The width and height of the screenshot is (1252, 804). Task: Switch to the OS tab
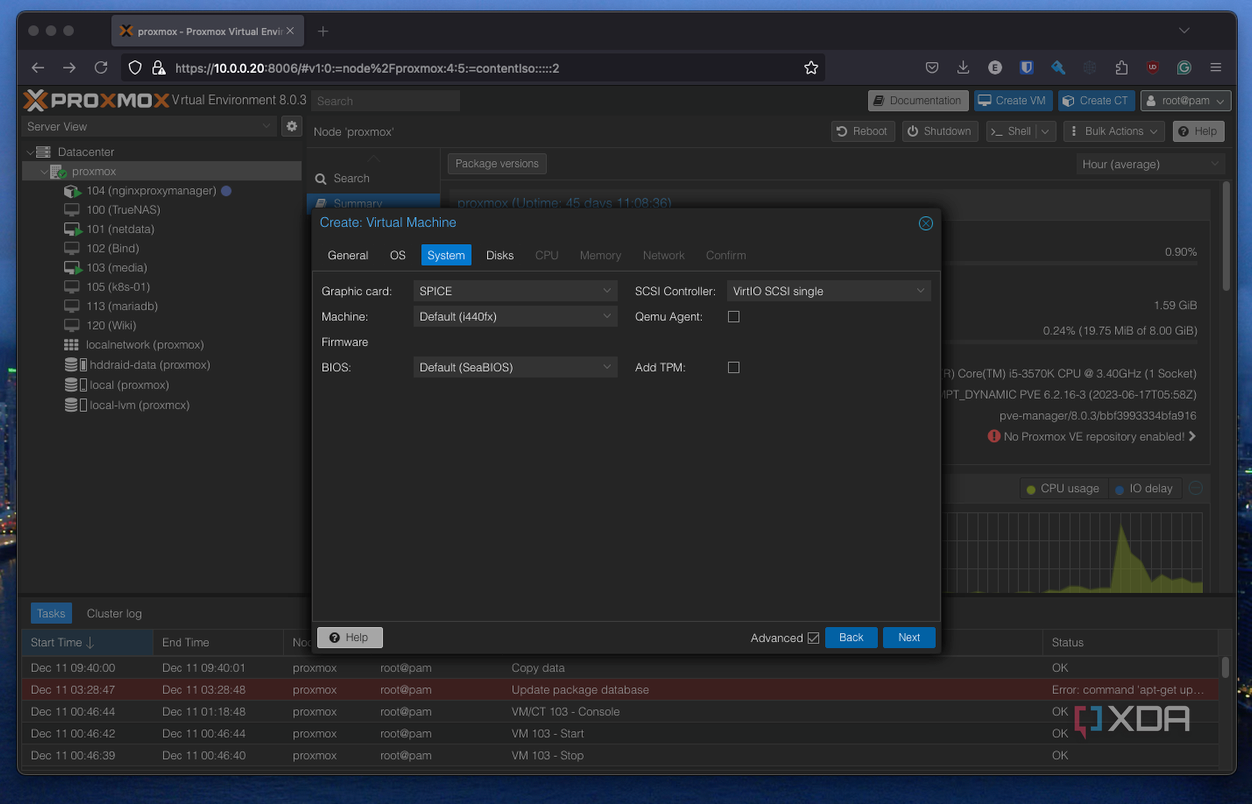[398, 255]
